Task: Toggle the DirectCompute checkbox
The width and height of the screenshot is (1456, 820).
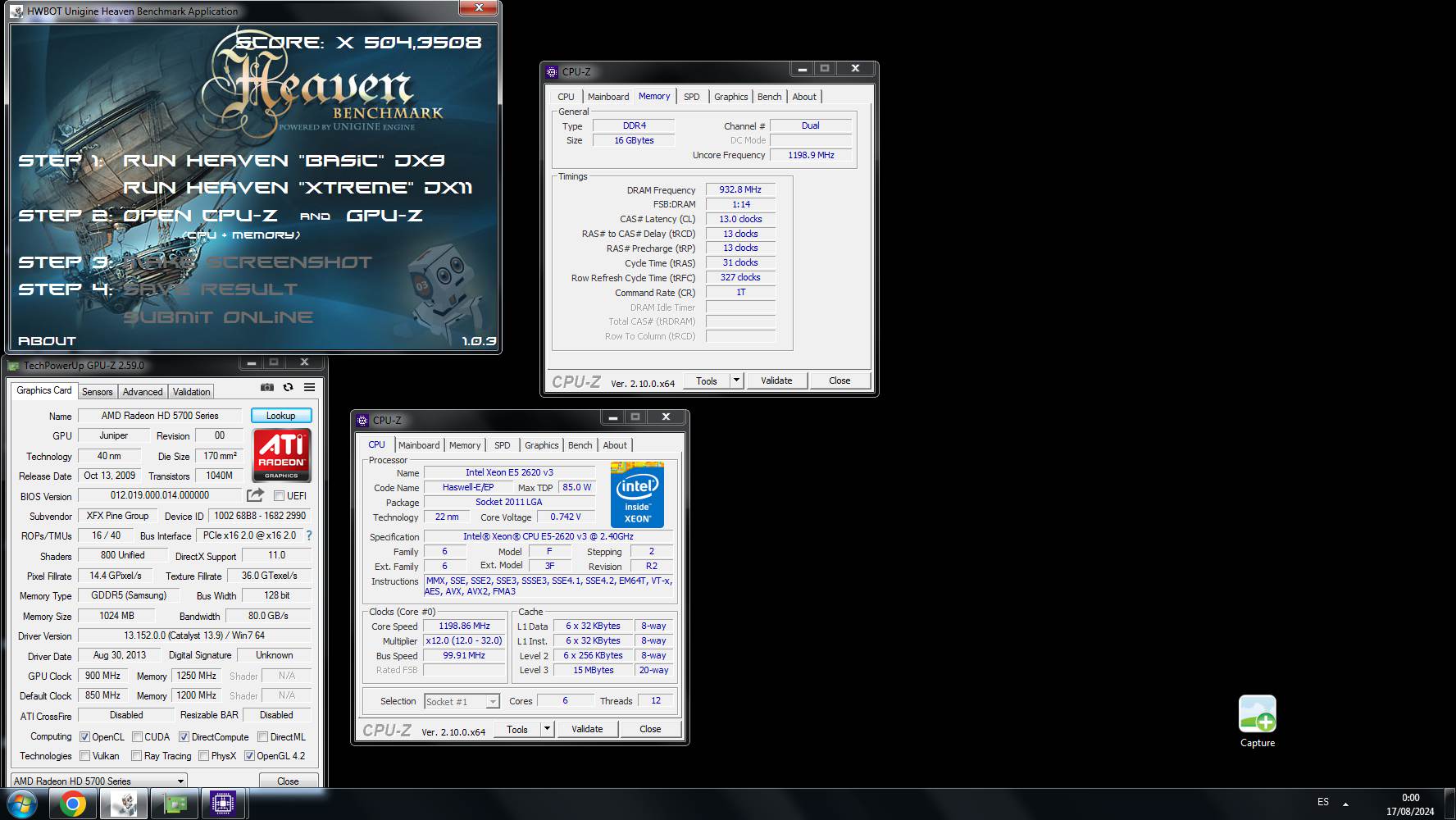Action: pos(184,736)
